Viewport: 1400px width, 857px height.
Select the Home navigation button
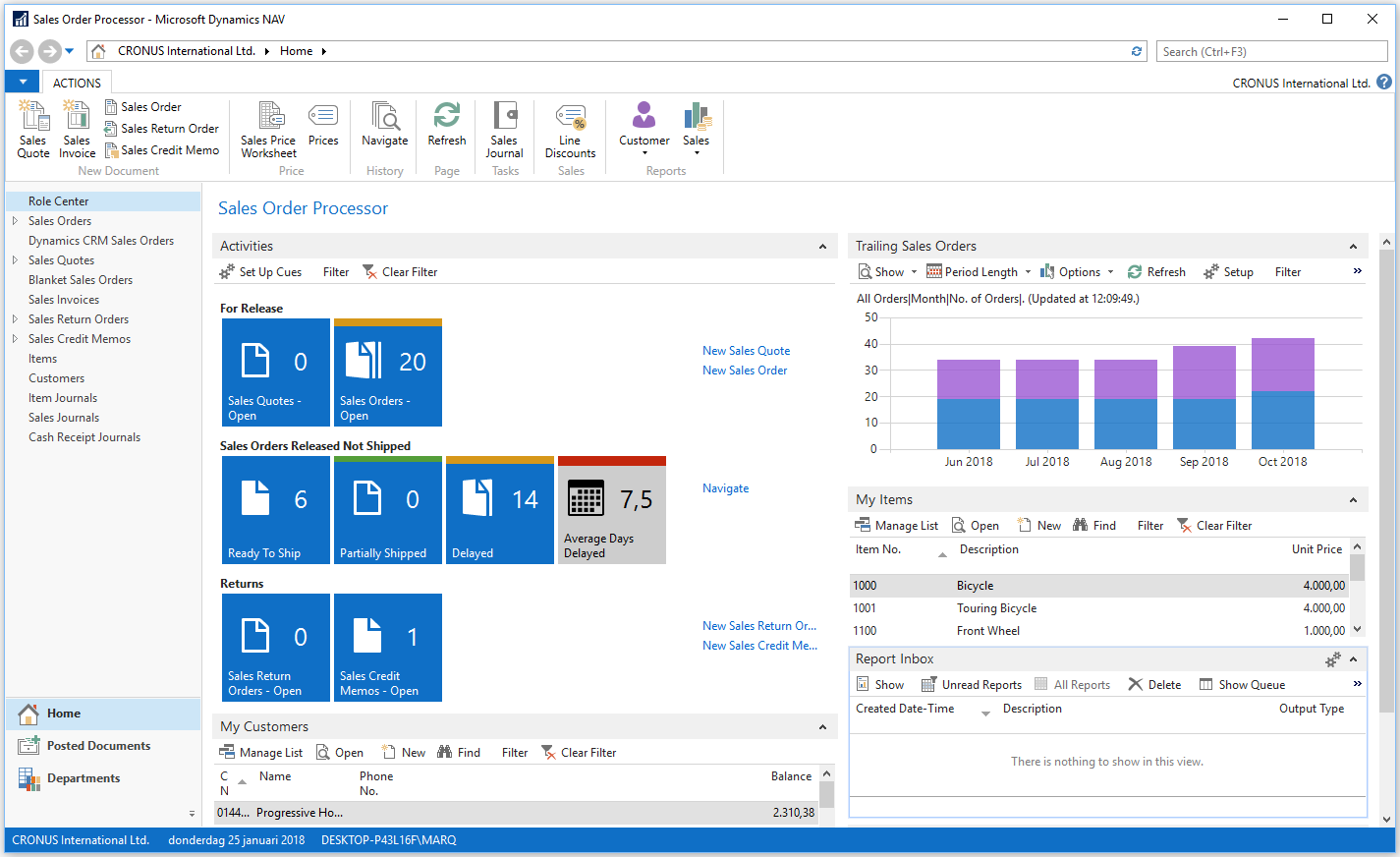pyautogui.click(x=103, y=714)
